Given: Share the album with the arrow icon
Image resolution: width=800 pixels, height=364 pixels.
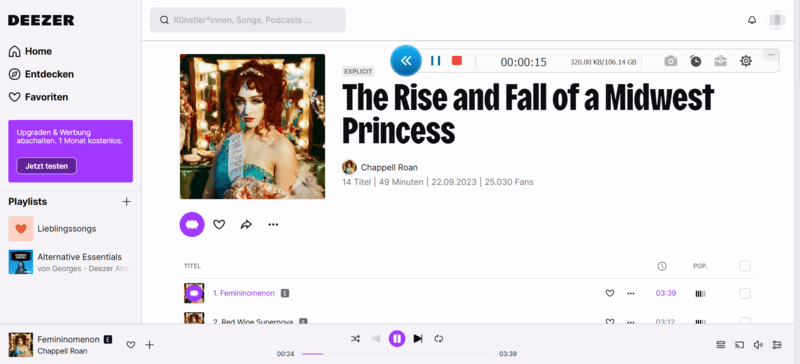Looking at the screenshot, I should [x=246, y=225].
